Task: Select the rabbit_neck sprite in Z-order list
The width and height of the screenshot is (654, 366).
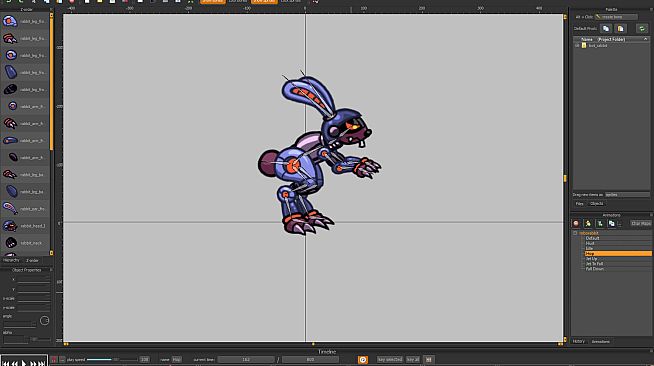Action: 25,243
